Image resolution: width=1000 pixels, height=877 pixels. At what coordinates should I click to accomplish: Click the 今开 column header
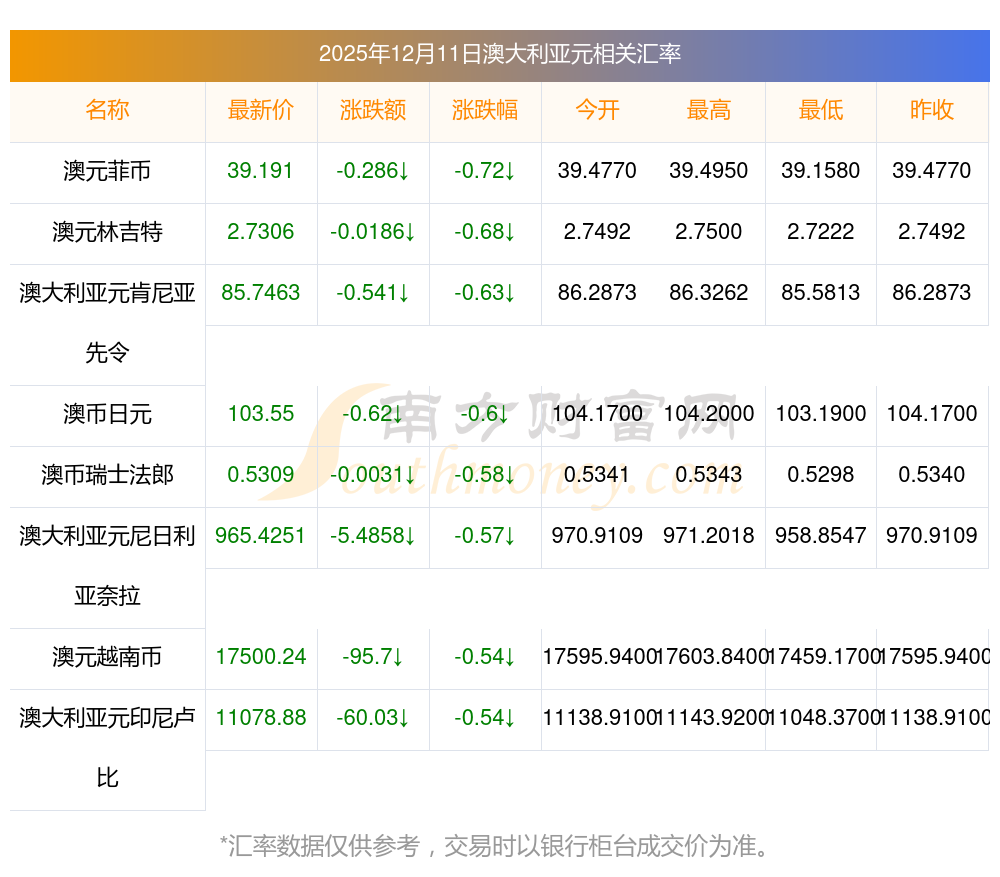597,110
